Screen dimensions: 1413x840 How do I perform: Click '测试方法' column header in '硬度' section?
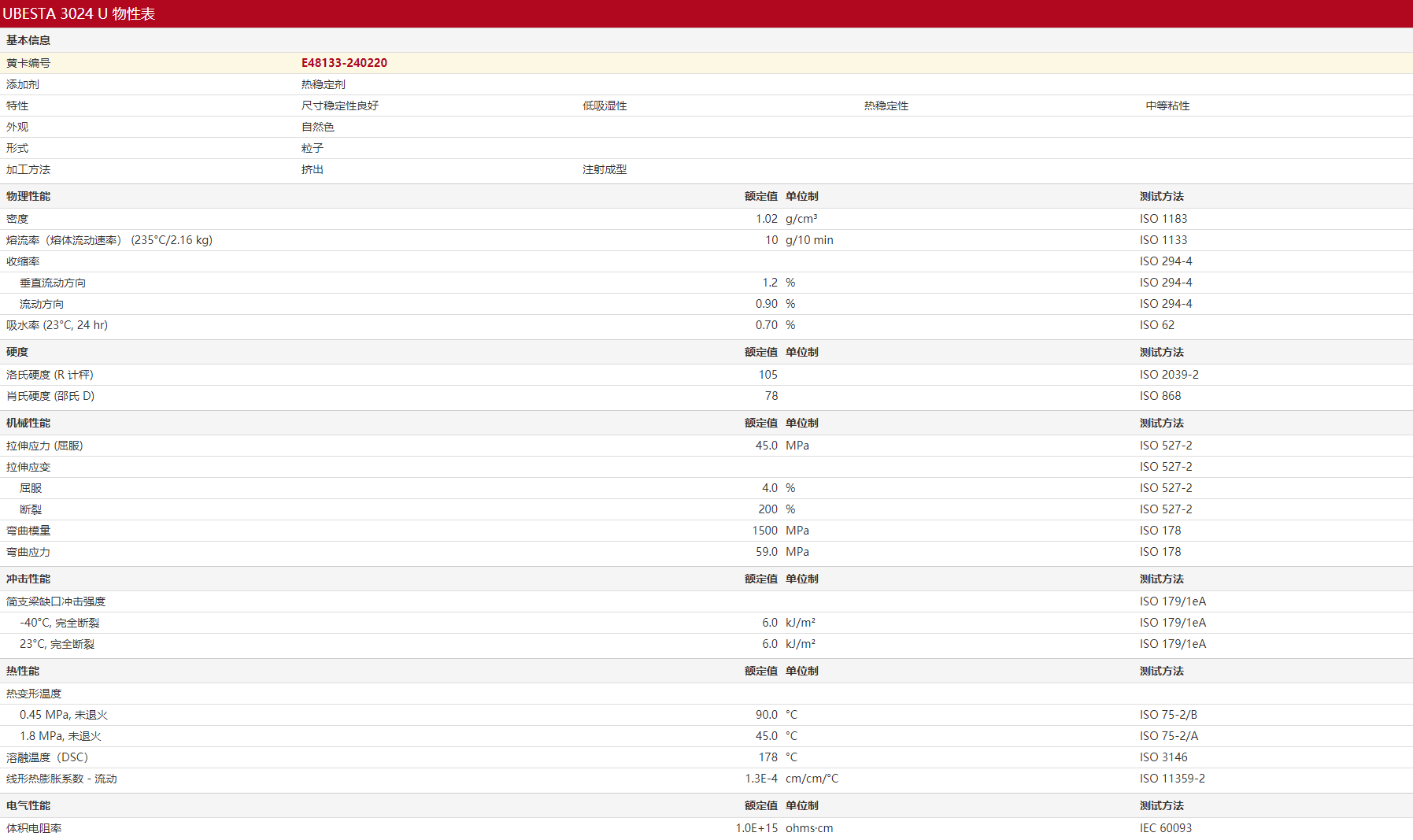click(x=1162, y=352)
